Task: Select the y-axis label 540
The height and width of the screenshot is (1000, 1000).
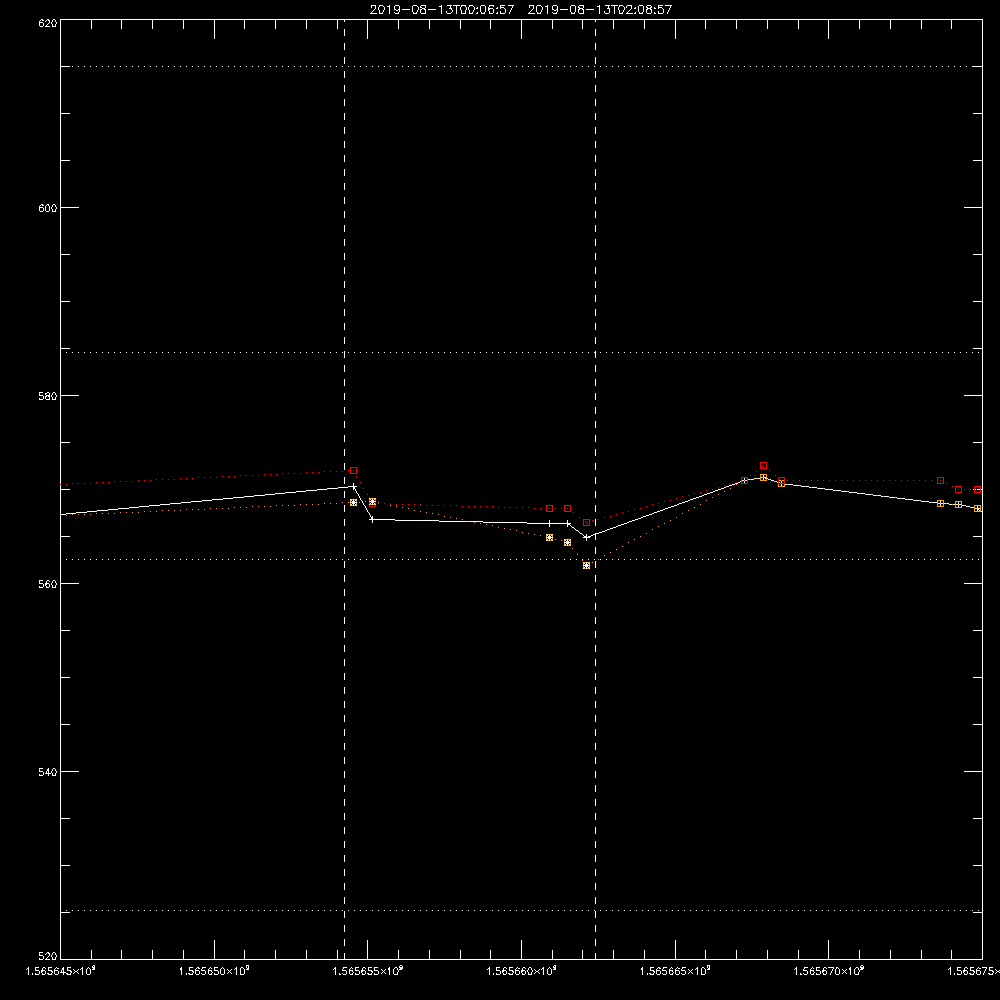Action: pyautogui.click(x=48, y=772)
